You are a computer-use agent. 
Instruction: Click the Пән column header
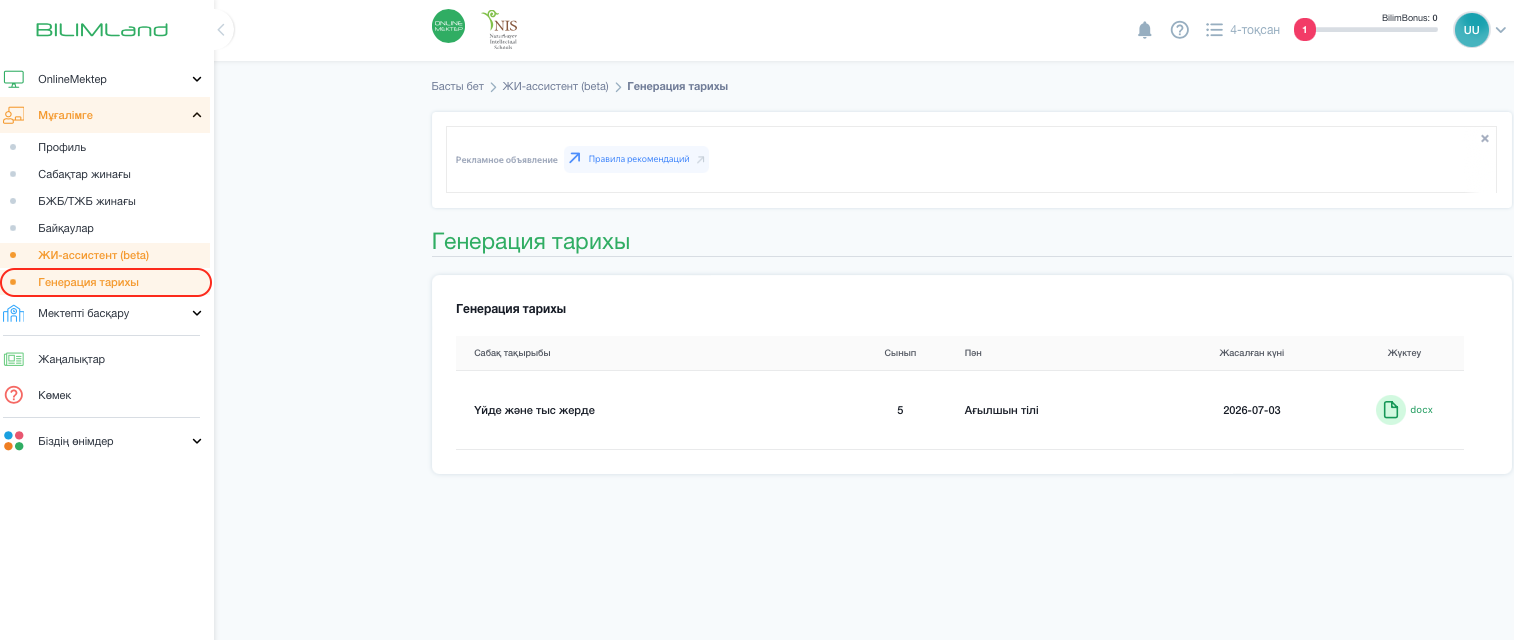973,353
